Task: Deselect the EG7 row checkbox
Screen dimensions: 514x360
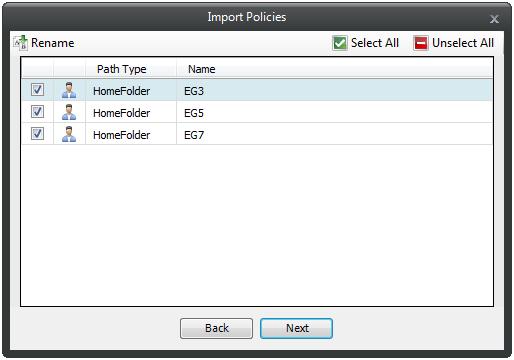Action: (x=37, y=134)
